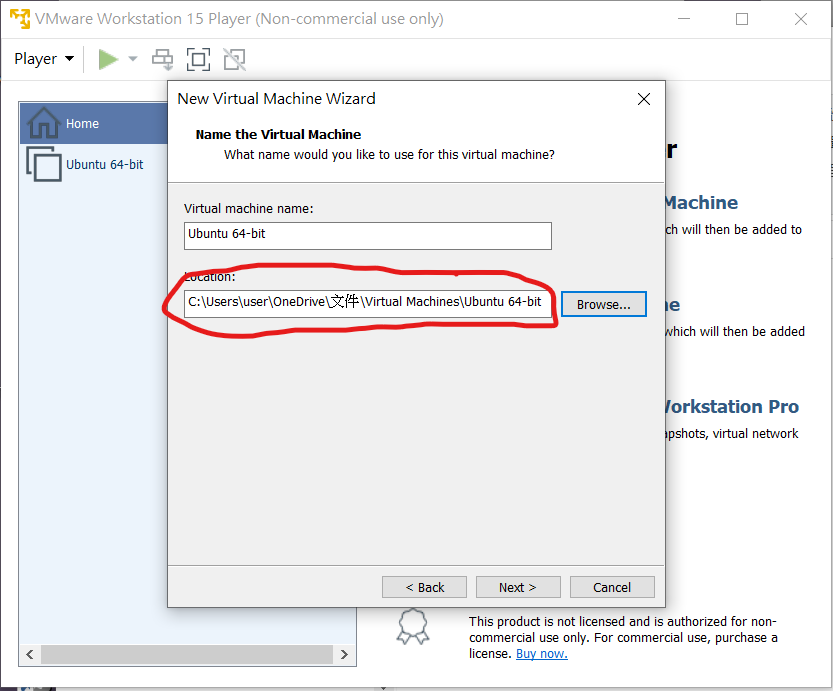
Task: Click the Enter full screen mode icon
Action: pos(198,59)
